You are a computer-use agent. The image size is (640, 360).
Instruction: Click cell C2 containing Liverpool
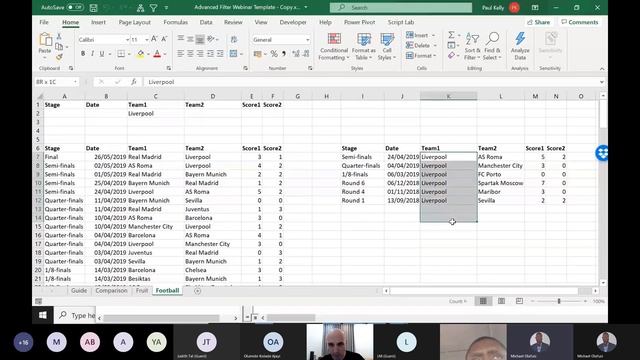pyautogui.click(x=155, y=113)
